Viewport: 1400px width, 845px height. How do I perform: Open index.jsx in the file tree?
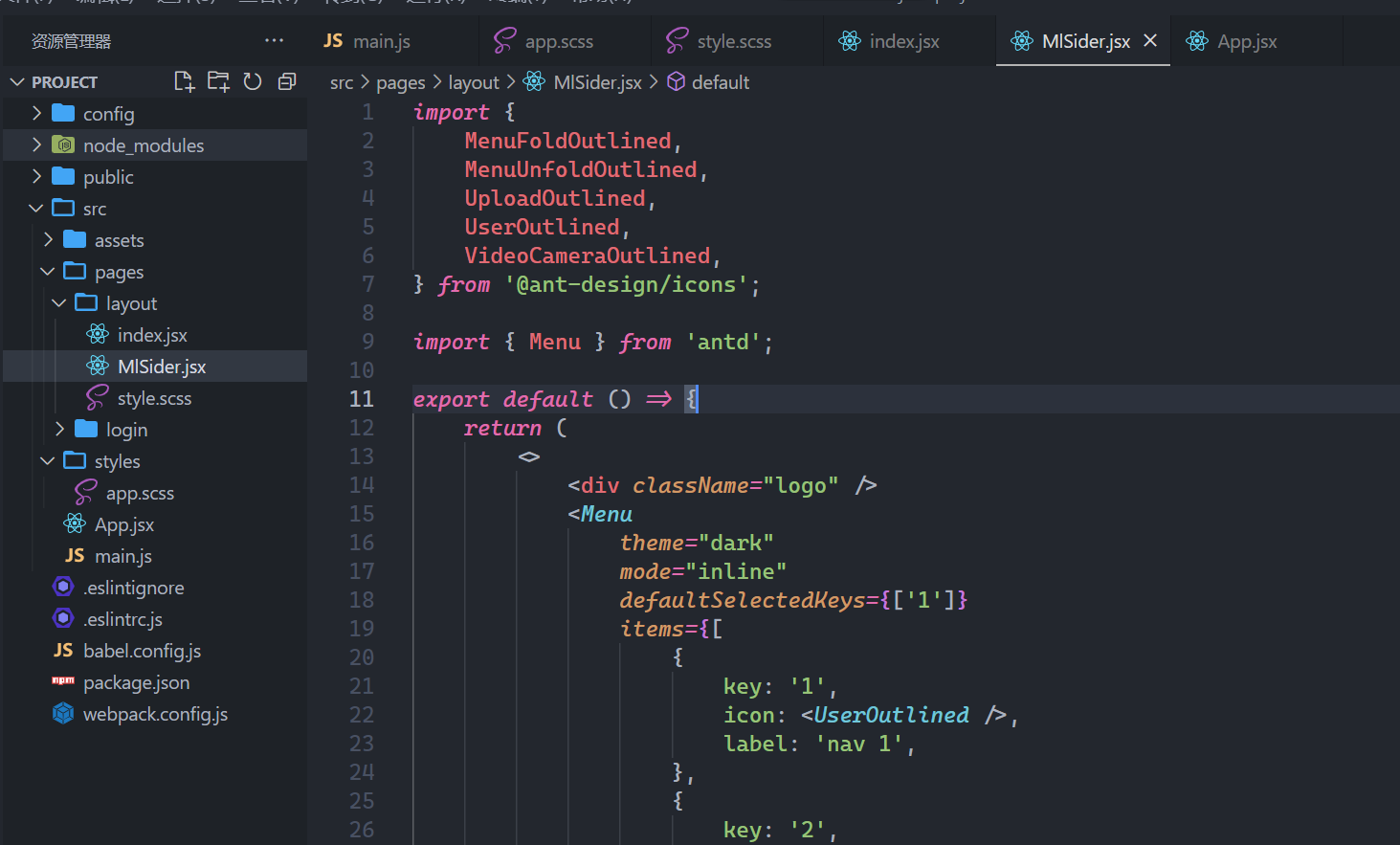[x=155, y=334]
